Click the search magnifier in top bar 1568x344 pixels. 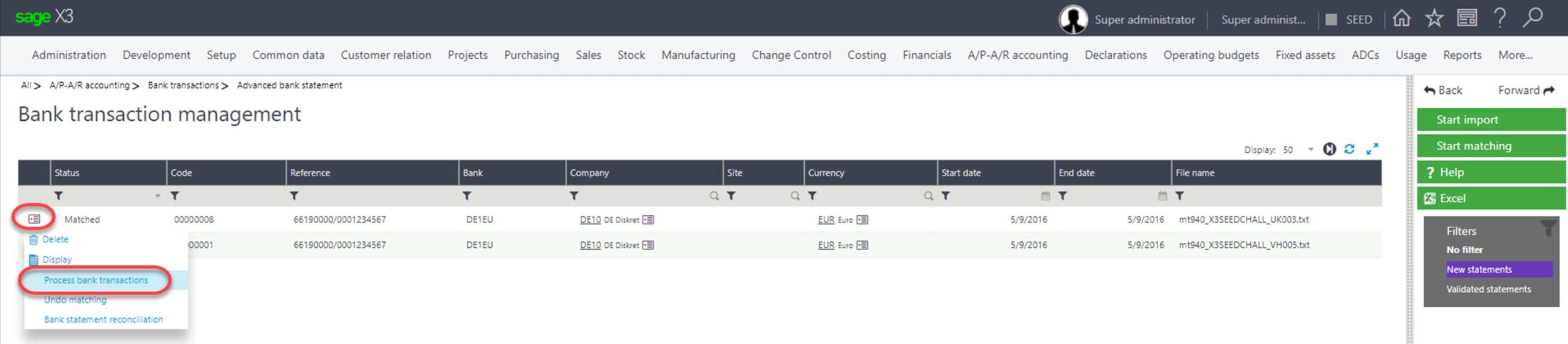(1532, 18)
